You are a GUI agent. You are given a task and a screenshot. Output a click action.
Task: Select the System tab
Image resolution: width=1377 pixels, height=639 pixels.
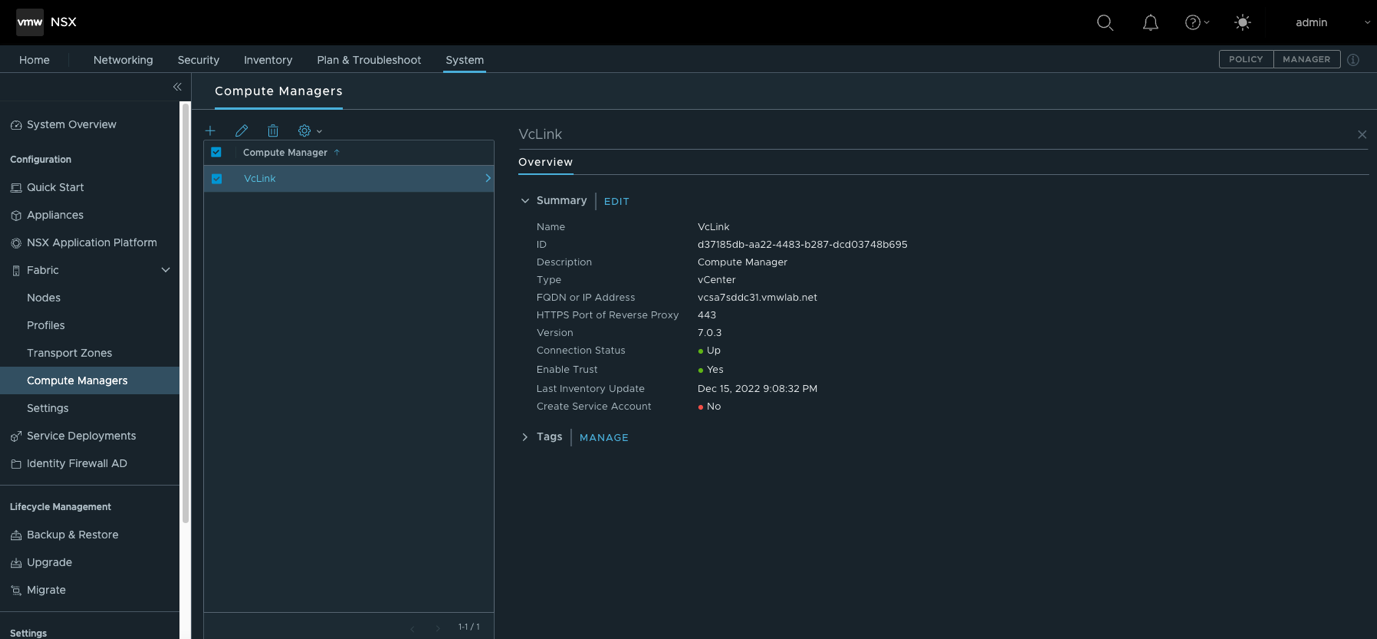click(465, 60)
